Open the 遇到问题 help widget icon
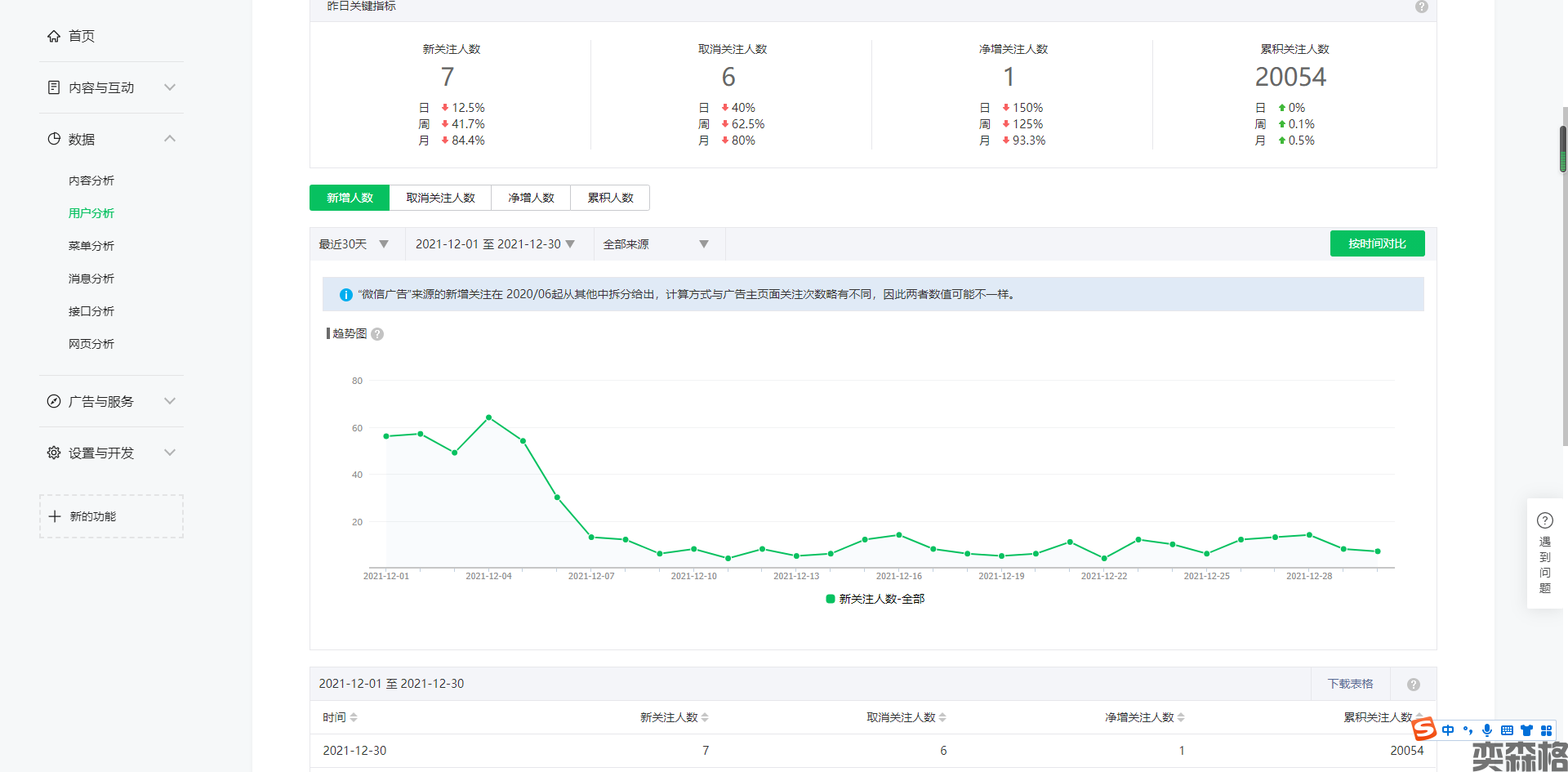The height and width of the screenshot is (772, 1568). [1544, 520]
